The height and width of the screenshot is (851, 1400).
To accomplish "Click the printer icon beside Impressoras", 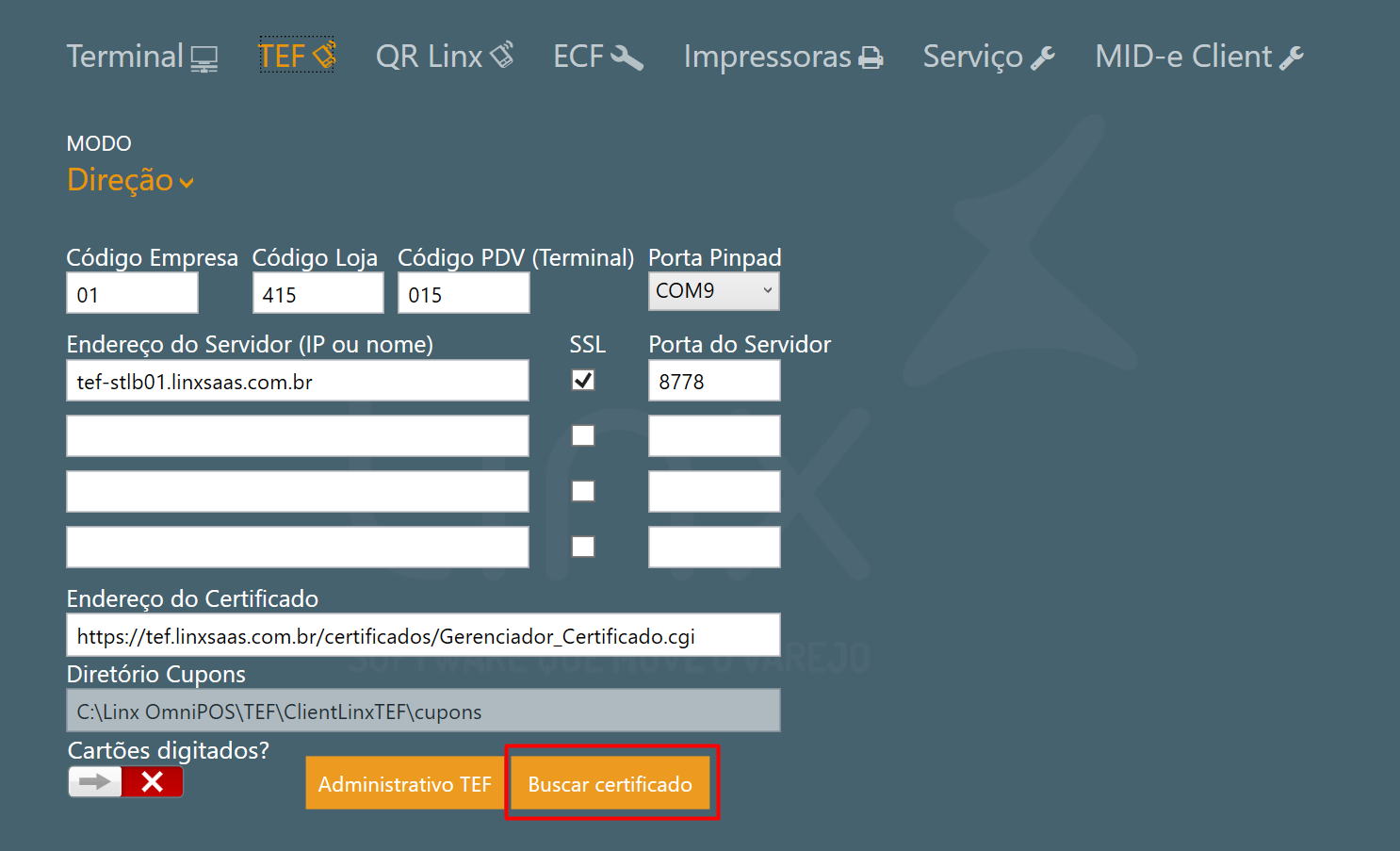I will [x=871, y=58].
